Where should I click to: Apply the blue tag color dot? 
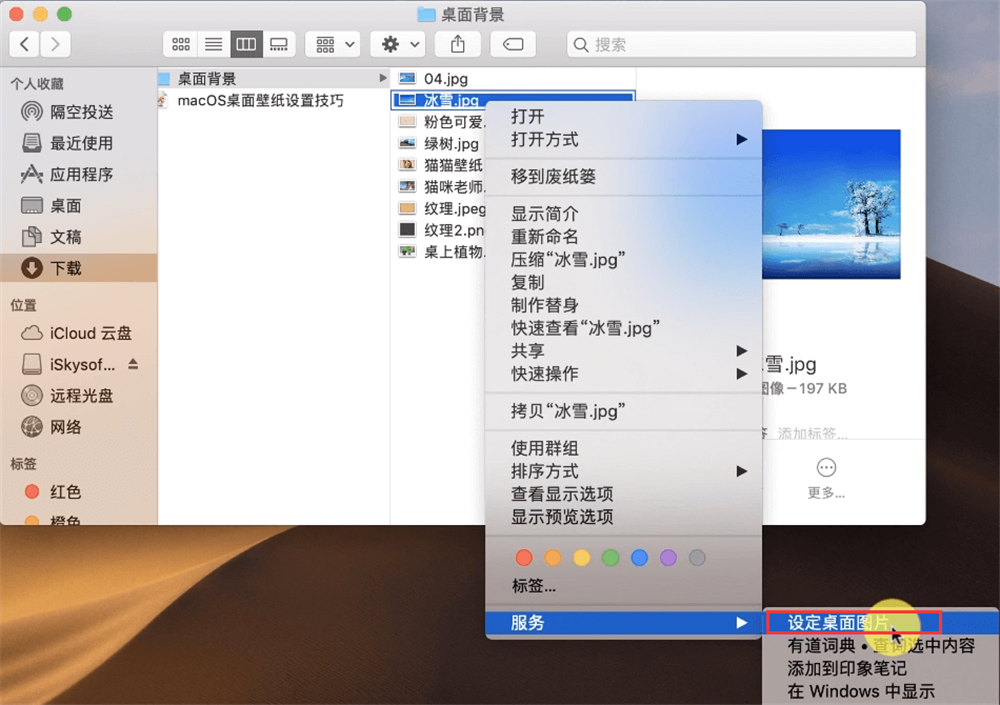pyautogui.click(x=639, y=558)
